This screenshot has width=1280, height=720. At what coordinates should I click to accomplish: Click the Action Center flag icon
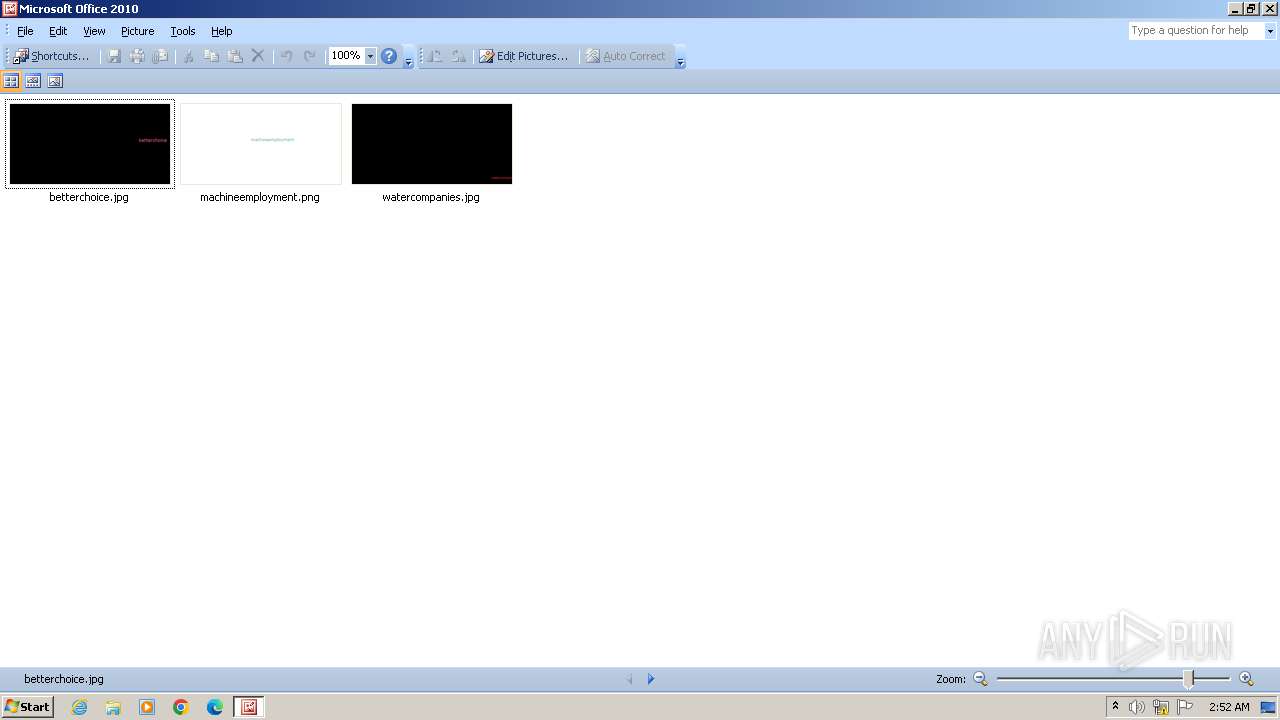coord(1185,707)
